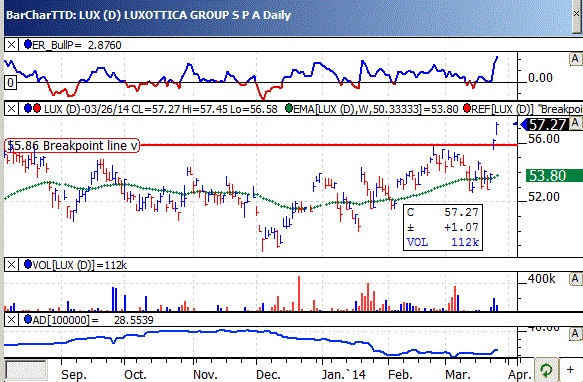The image size is (583, 382).
Task: Close the ER_BullP indicator panel
Action: pyautogui.click(x=12, y=45)
